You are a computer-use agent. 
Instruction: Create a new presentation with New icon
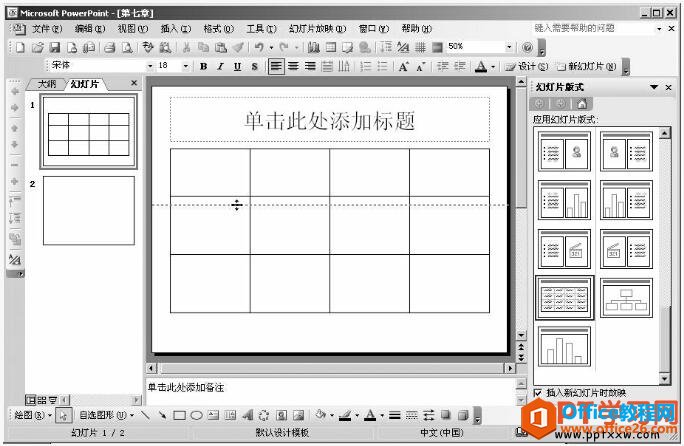coord(20,48)
